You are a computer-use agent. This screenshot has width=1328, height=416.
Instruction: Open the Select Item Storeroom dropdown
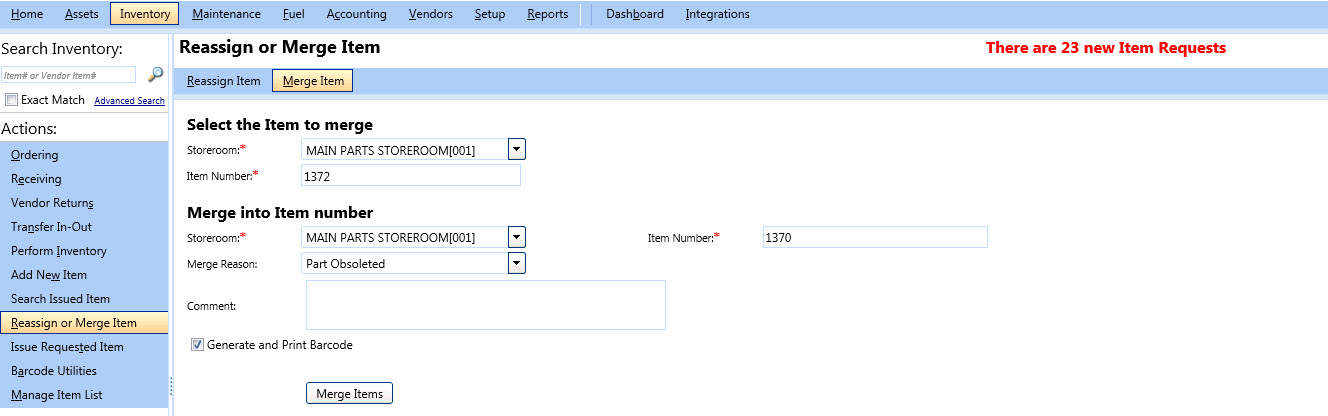[x=516, y=150]
